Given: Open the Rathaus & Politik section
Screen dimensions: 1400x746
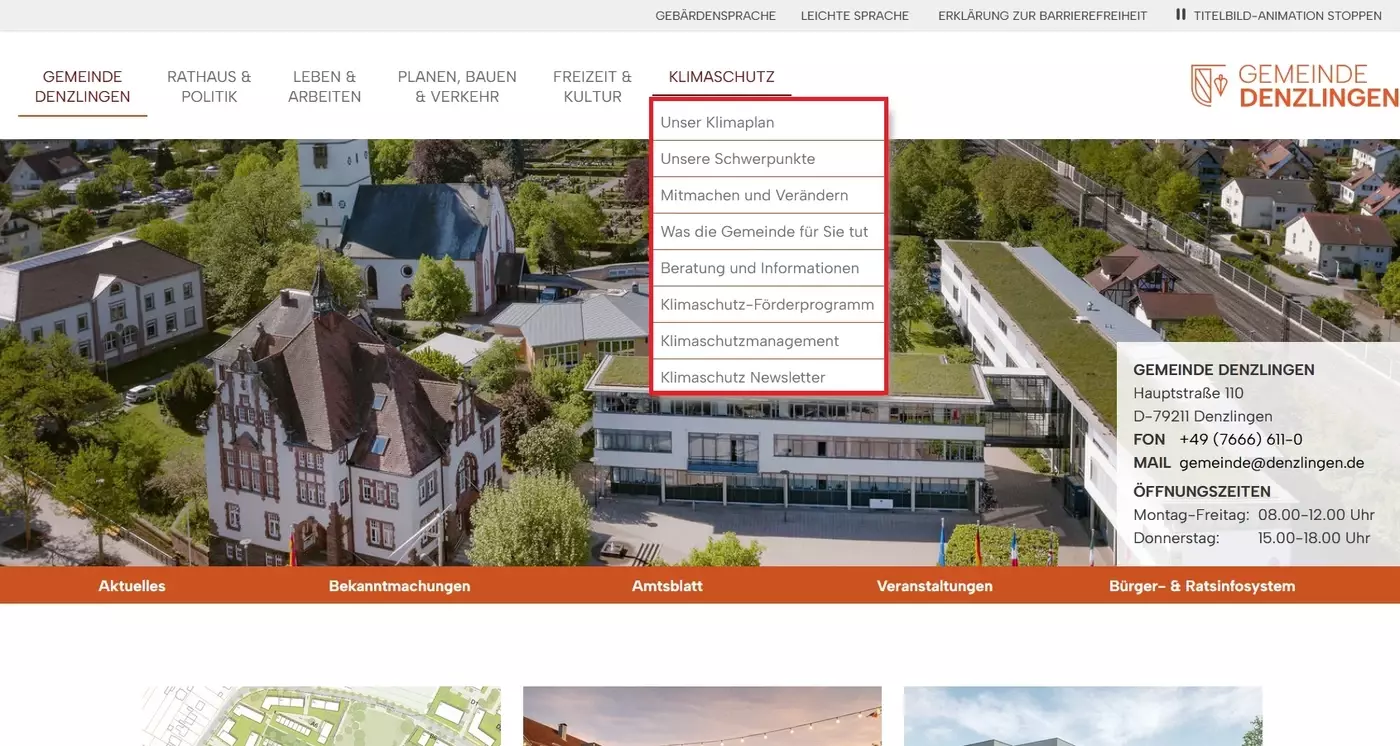Looking at the screenshot, I should 209,86.
